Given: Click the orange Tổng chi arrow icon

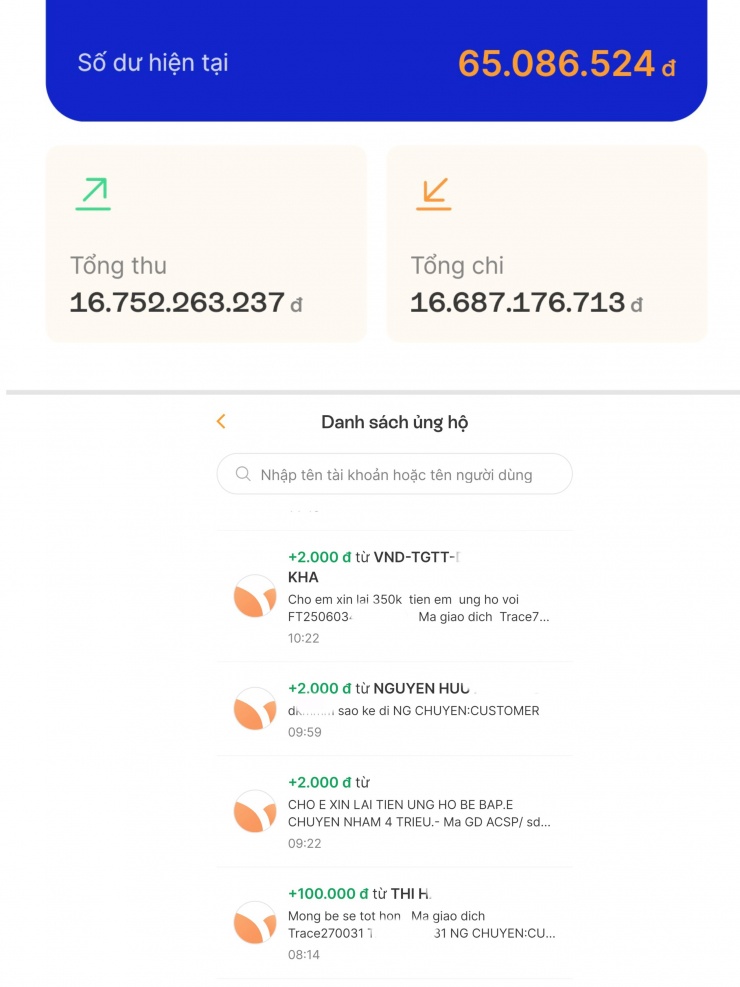Looking at the screenshot, I should coord(433,194).
